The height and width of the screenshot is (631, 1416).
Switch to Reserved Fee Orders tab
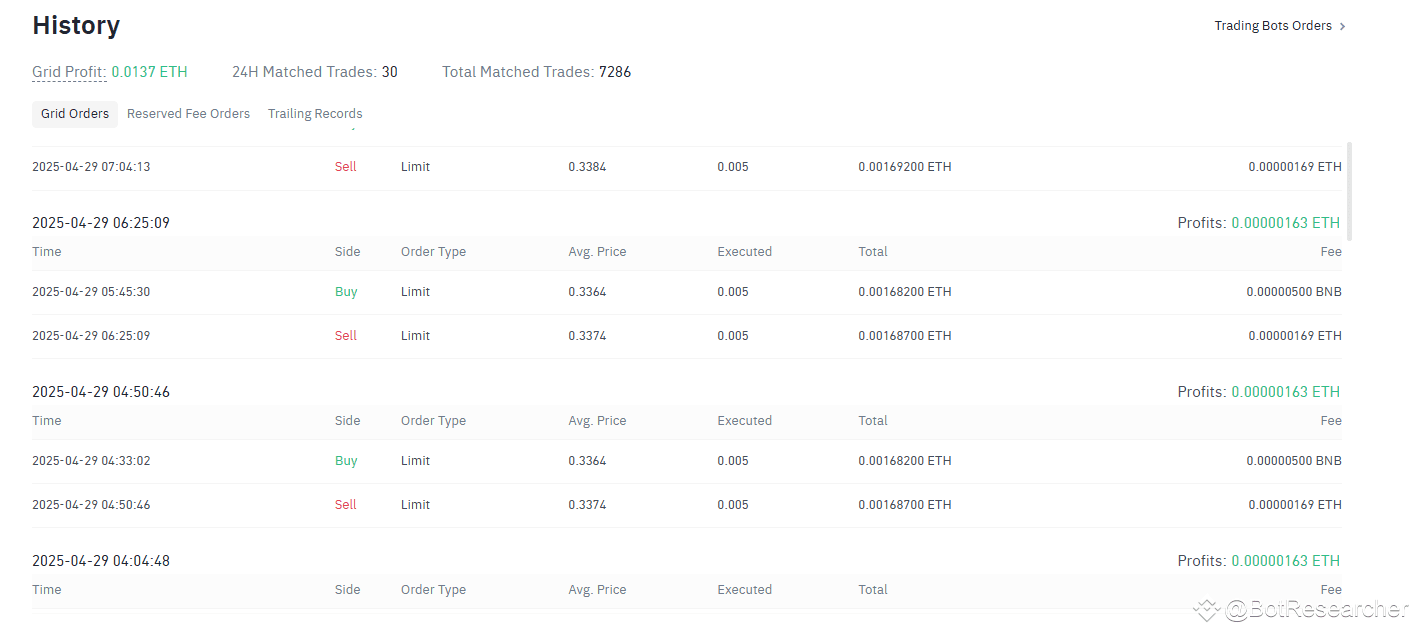[188, 114]
